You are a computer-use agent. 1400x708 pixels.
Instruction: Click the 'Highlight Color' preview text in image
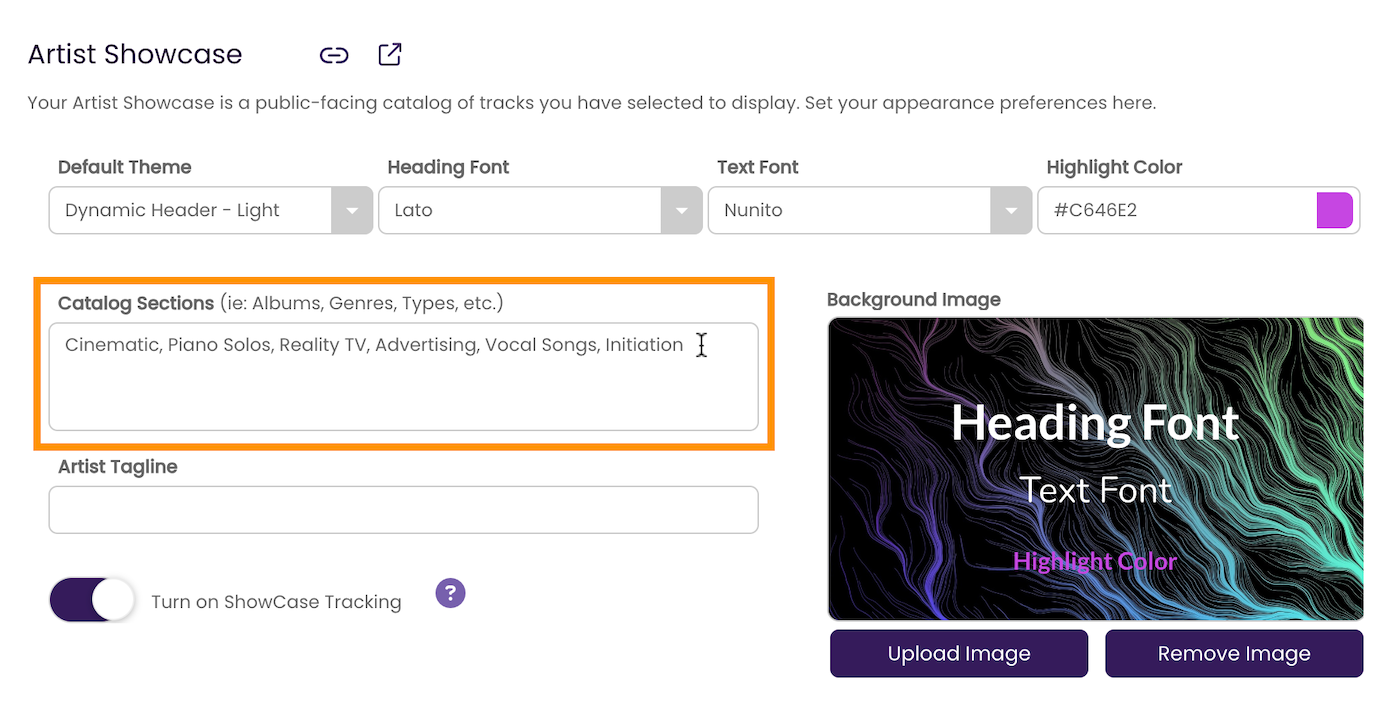(x=1095, y=561)
